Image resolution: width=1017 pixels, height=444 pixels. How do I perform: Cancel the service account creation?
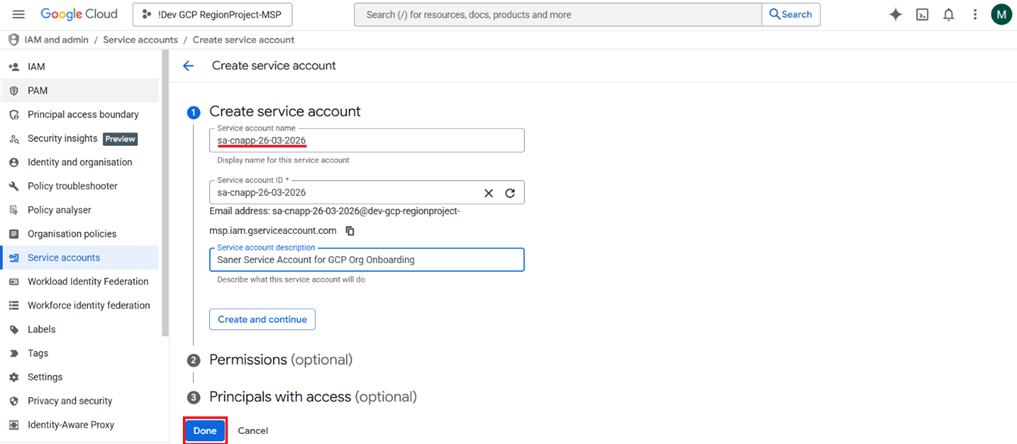253,431
